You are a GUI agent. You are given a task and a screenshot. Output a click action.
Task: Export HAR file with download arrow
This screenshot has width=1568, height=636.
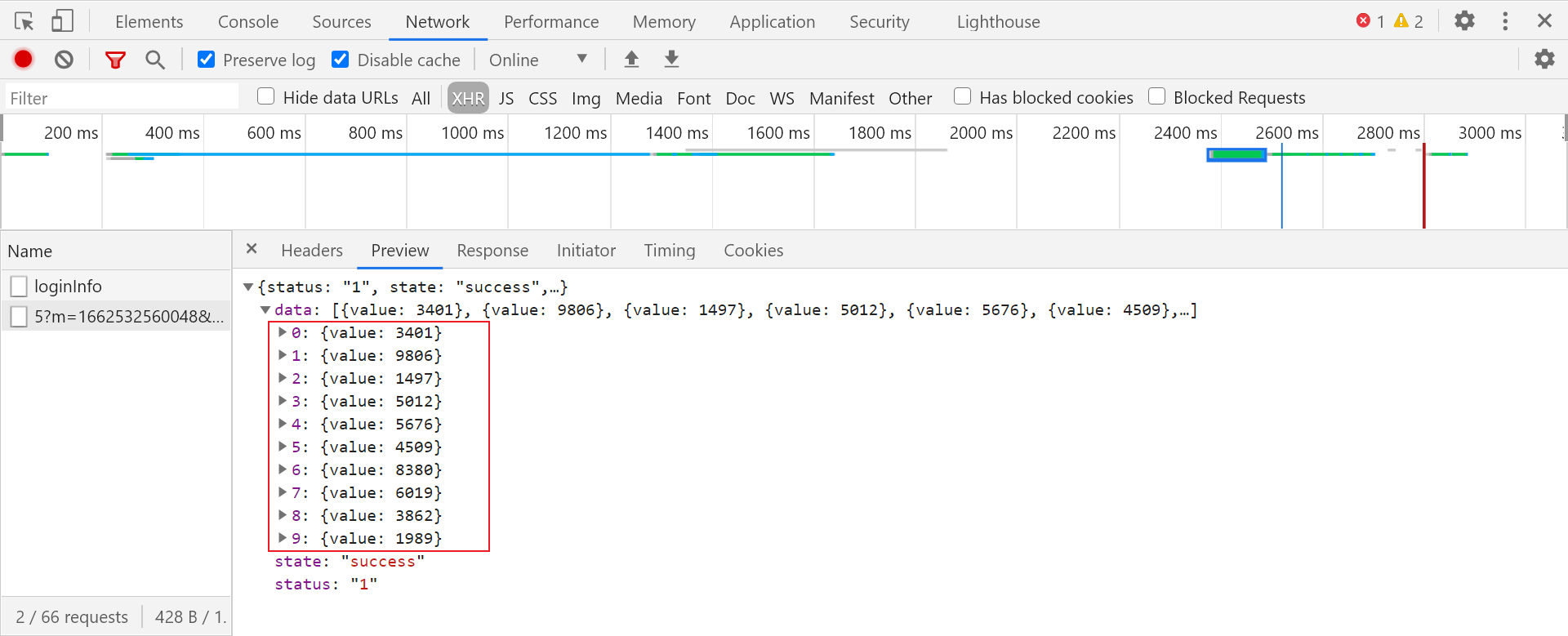click(671, 59)
